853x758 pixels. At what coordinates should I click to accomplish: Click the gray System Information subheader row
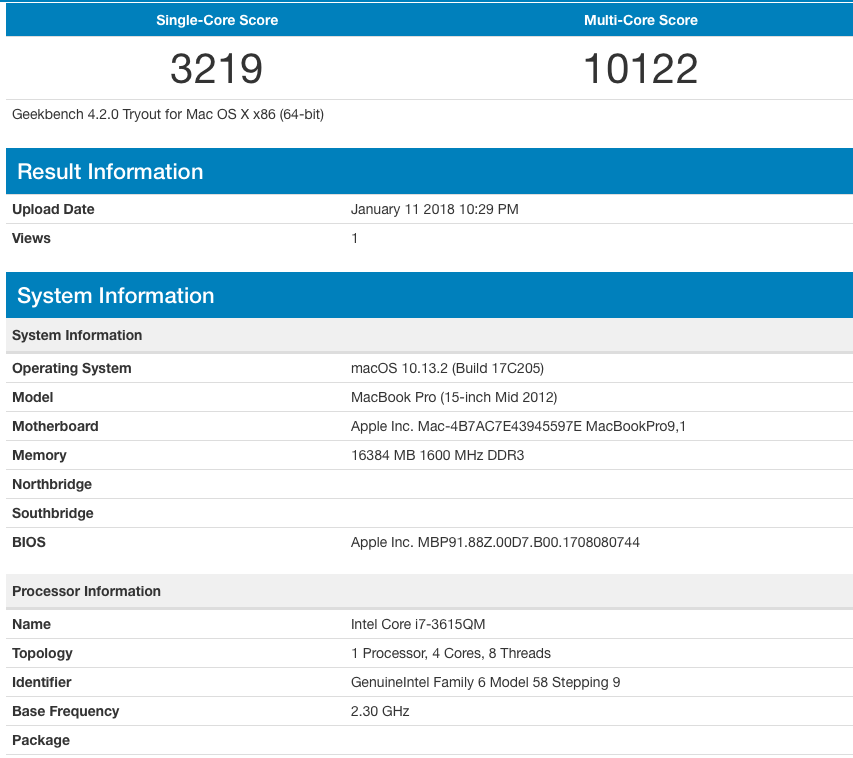click(429, 335)
